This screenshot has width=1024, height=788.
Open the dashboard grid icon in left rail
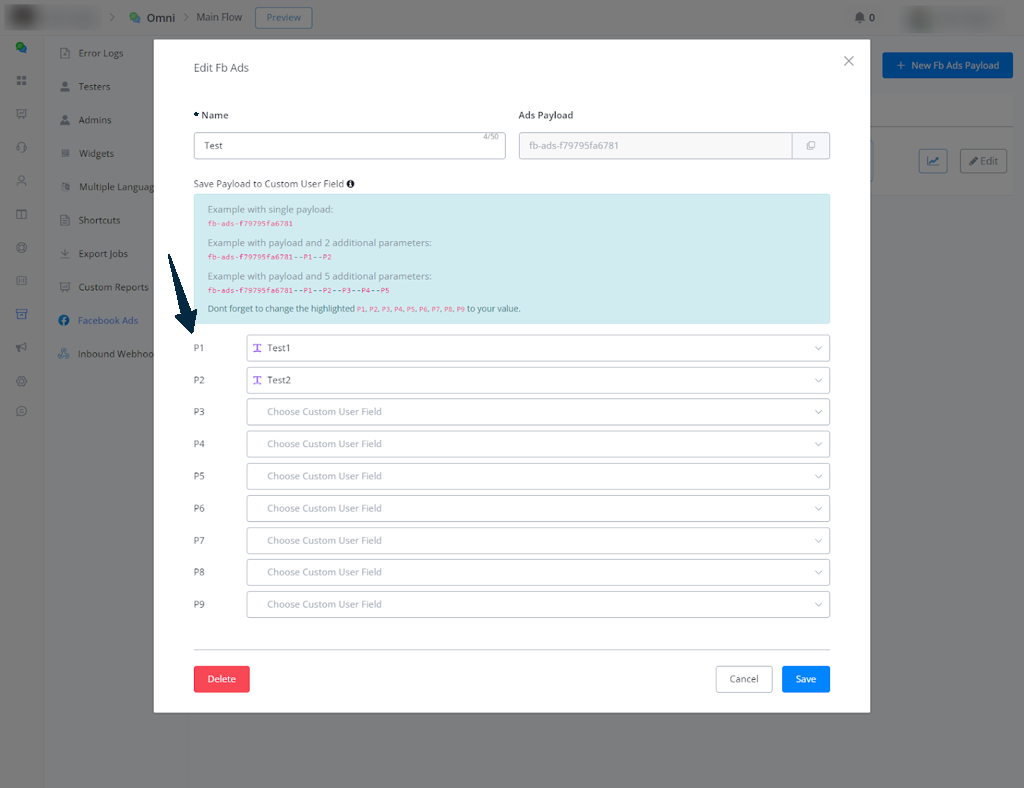22,80
